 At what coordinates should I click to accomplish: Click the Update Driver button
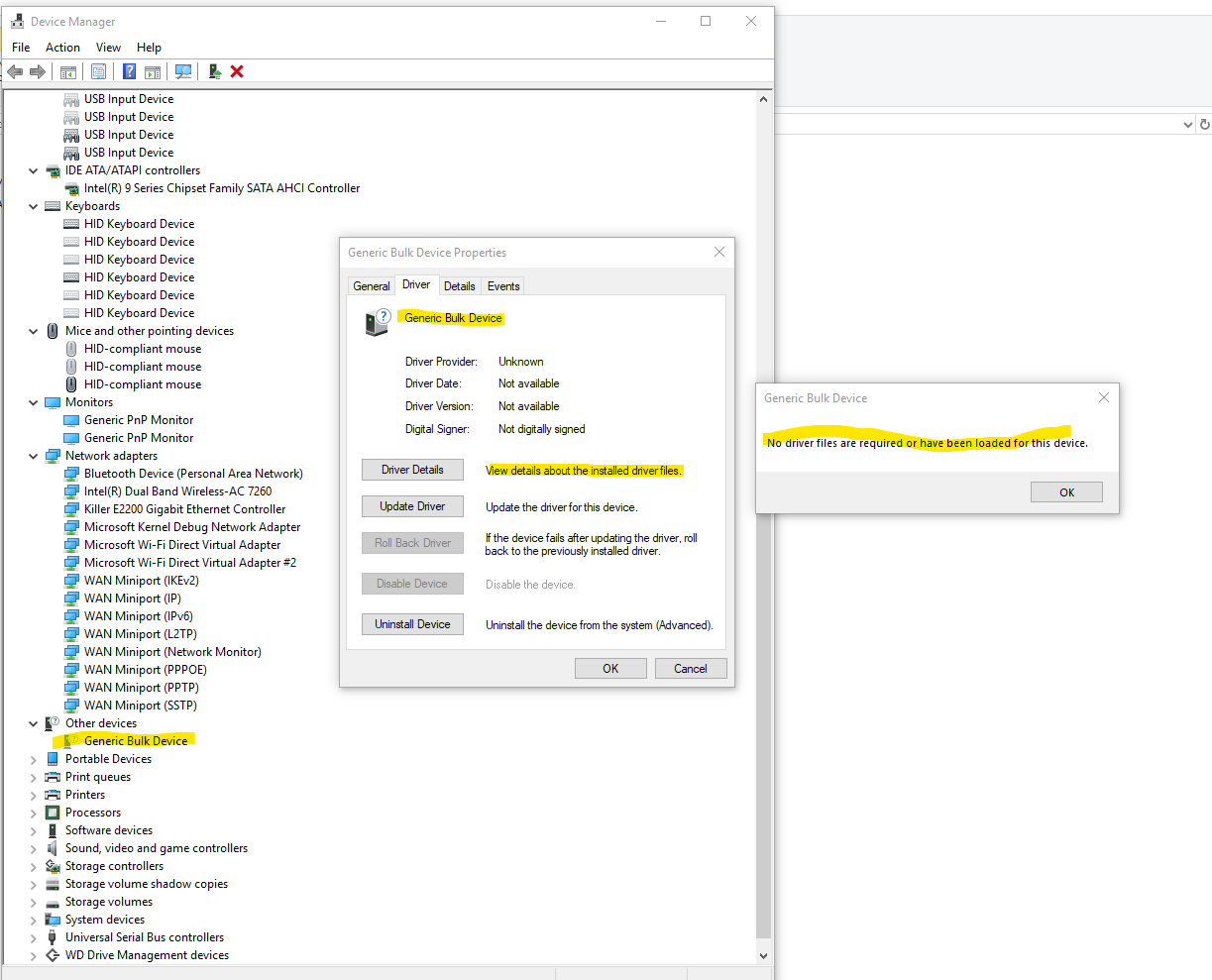pyautogui.click(x=412, y=506)
